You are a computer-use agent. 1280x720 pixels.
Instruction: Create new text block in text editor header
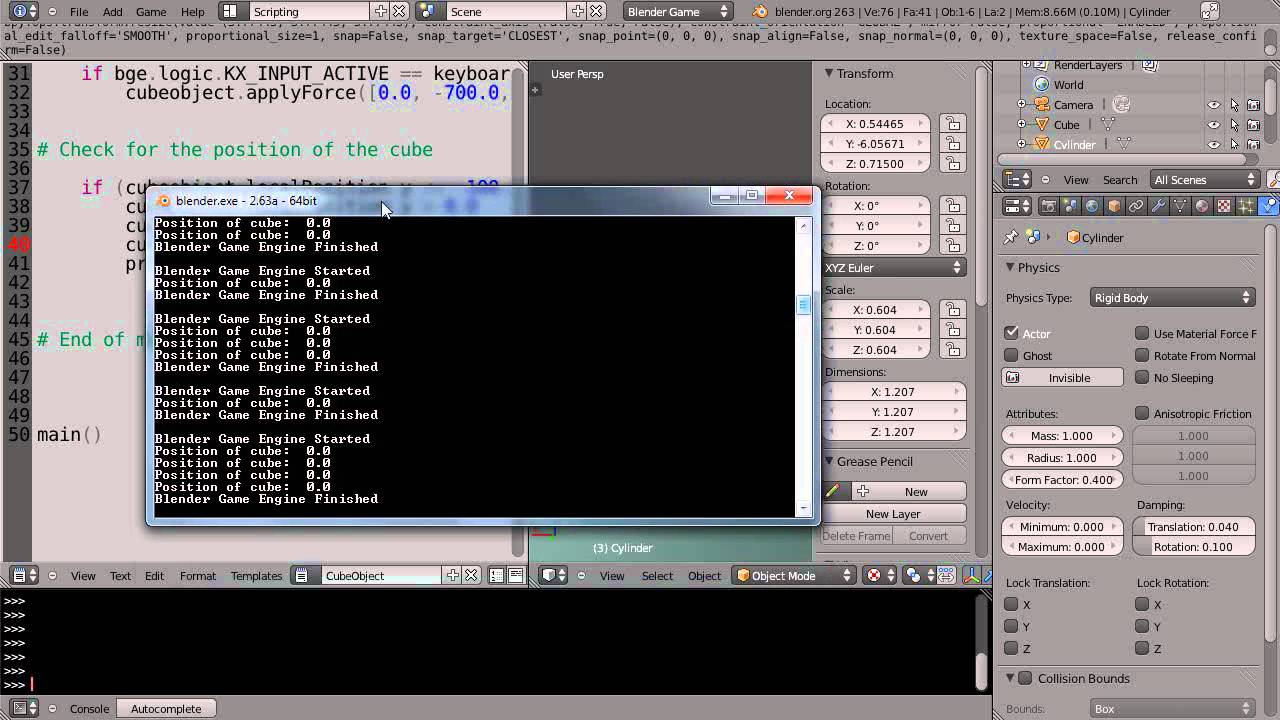[453, 575]
